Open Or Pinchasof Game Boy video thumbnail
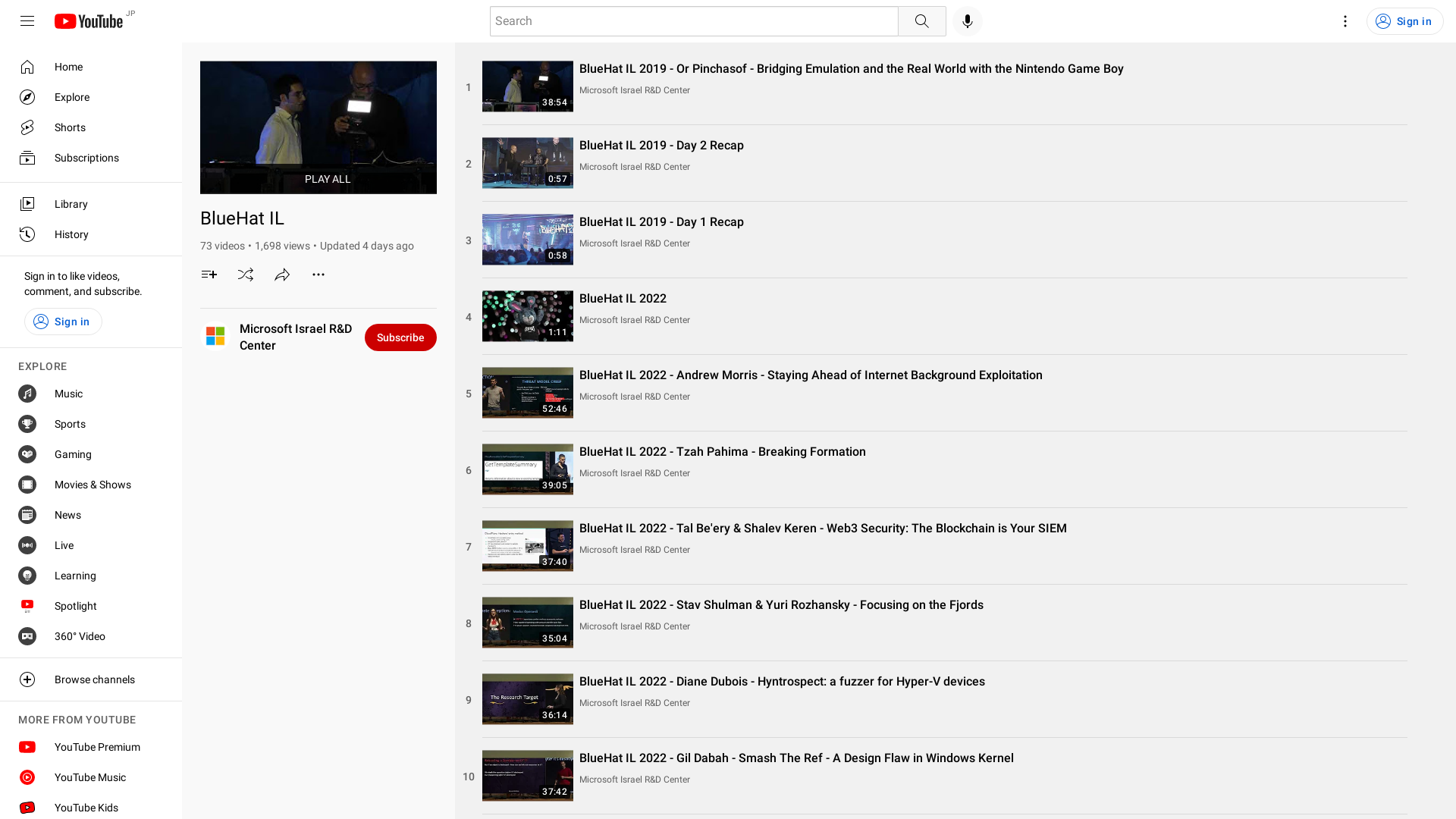The height and width of the screenshot is (819, 1456). click(x=528, y=86)
